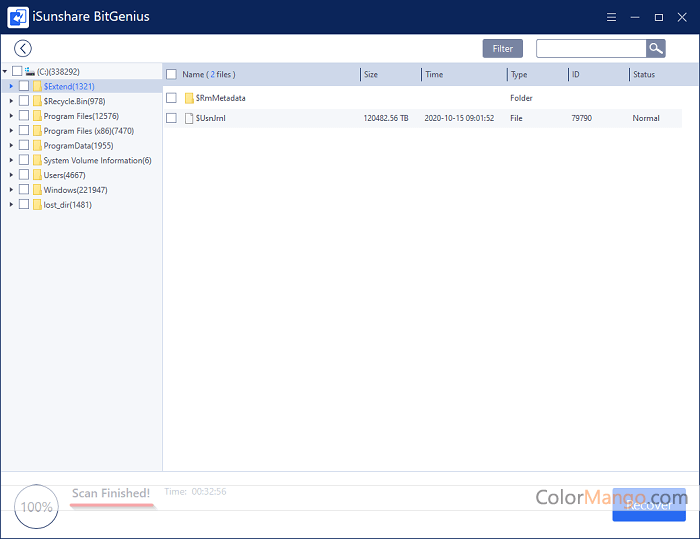Collapse the (C:) drive tree root
This screenshot has width=700, height=539.
[x=5, y=71]
